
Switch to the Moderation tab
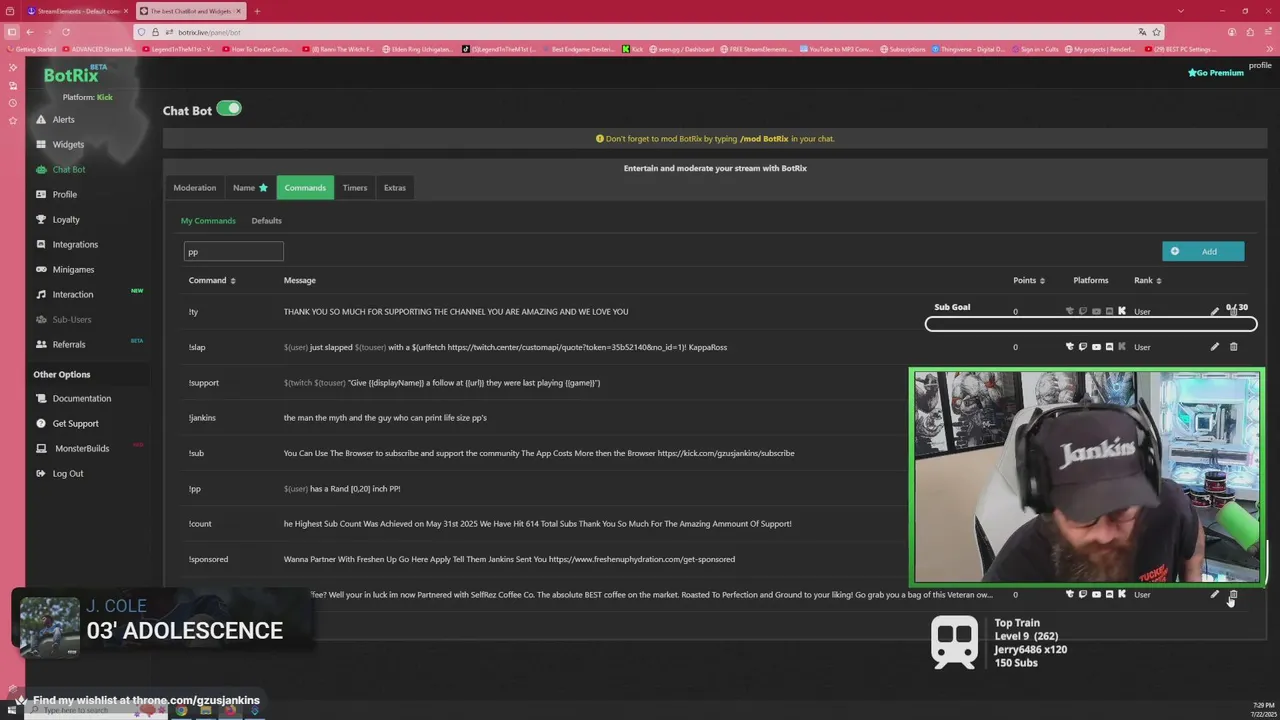[x=194, y=187]
